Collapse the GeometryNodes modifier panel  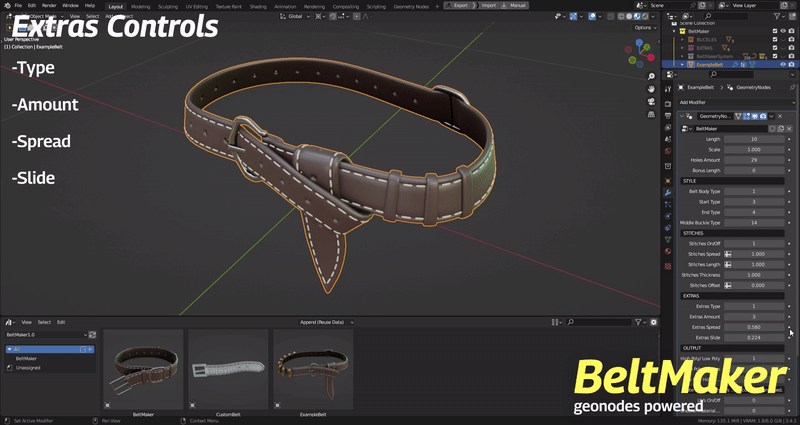[x=682, y=116]
